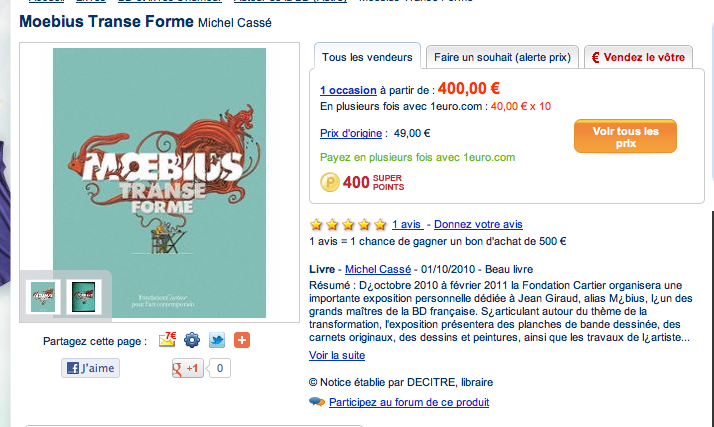This screenshot has width=714, height=427.
Task: Open the Vendez le vôtre tab
Action: (x=638, y=57)
